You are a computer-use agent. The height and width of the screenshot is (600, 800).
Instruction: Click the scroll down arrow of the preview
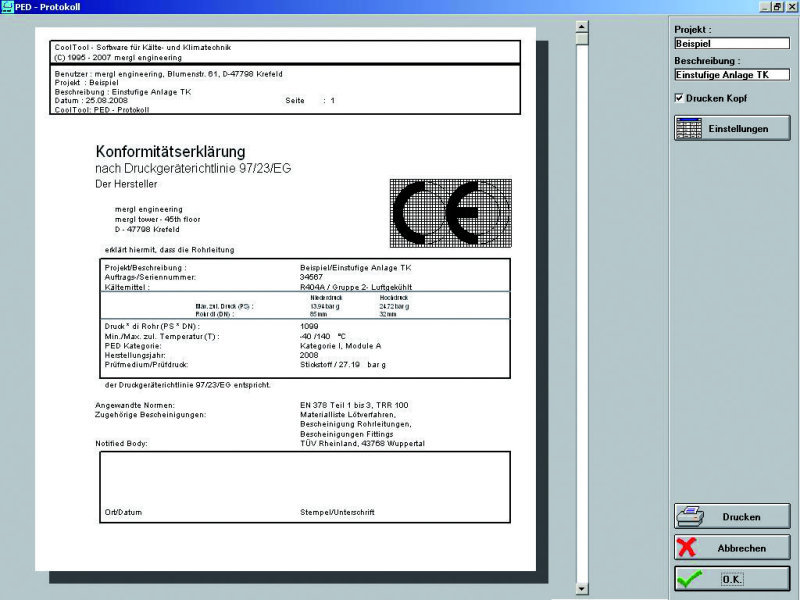[x=582, y=589]
